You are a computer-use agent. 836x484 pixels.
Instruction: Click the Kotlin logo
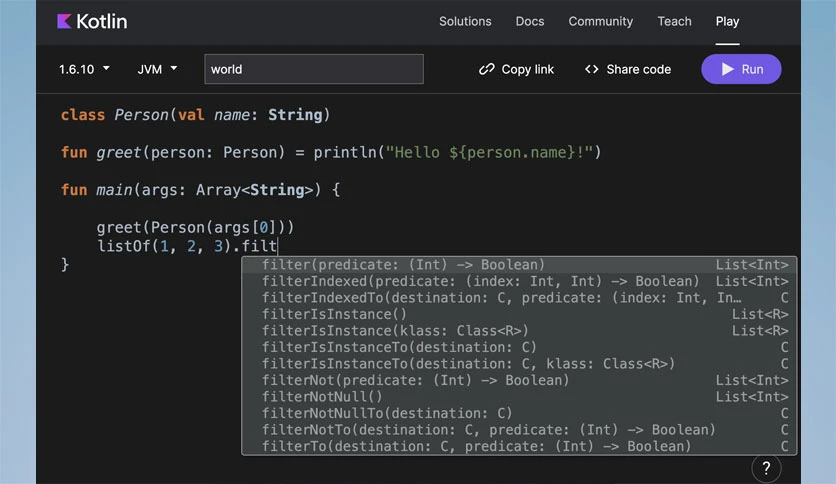coord(92,21)
